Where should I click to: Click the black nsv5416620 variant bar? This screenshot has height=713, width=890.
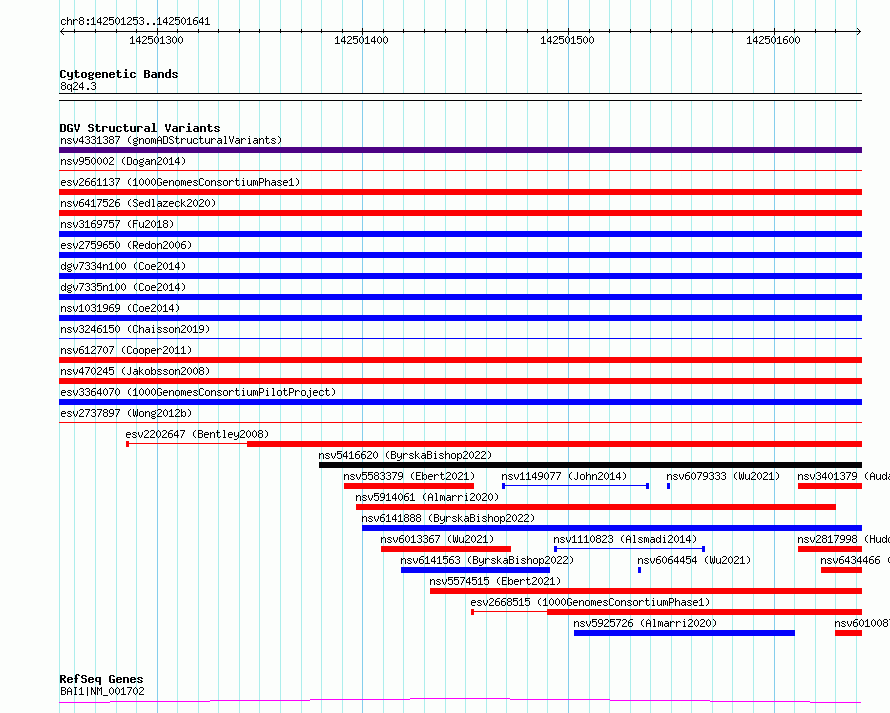coord(590,465)
